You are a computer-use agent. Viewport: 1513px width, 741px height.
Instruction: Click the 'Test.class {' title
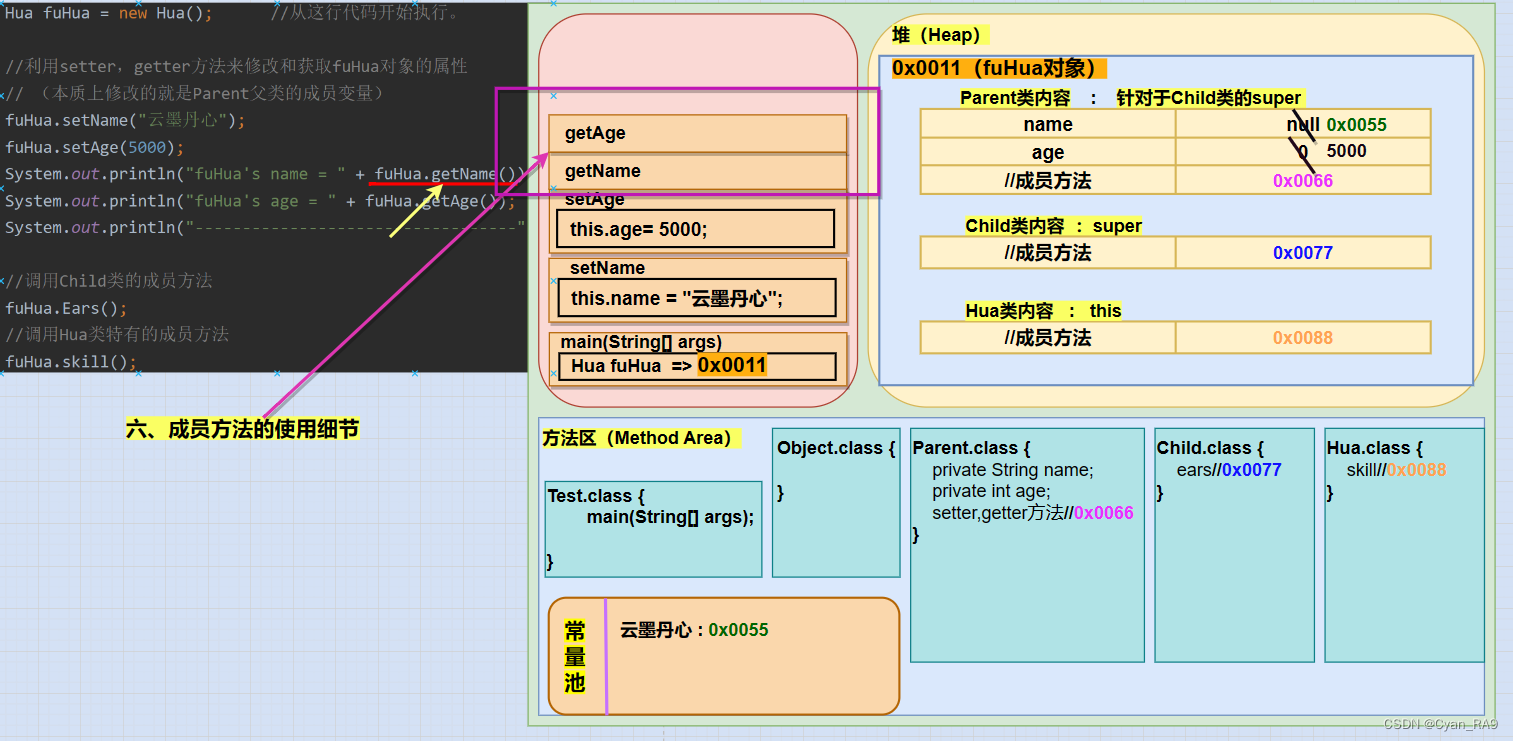point(596,496)
